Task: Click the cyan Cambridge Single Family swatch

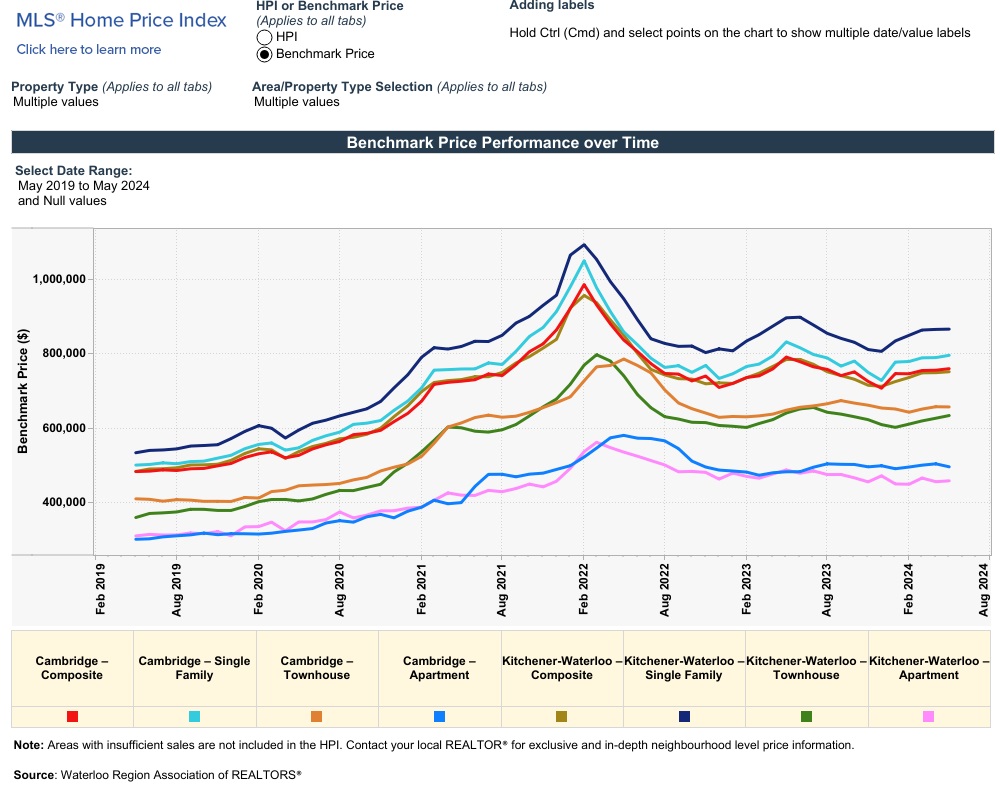Action: tap(194, 717)
